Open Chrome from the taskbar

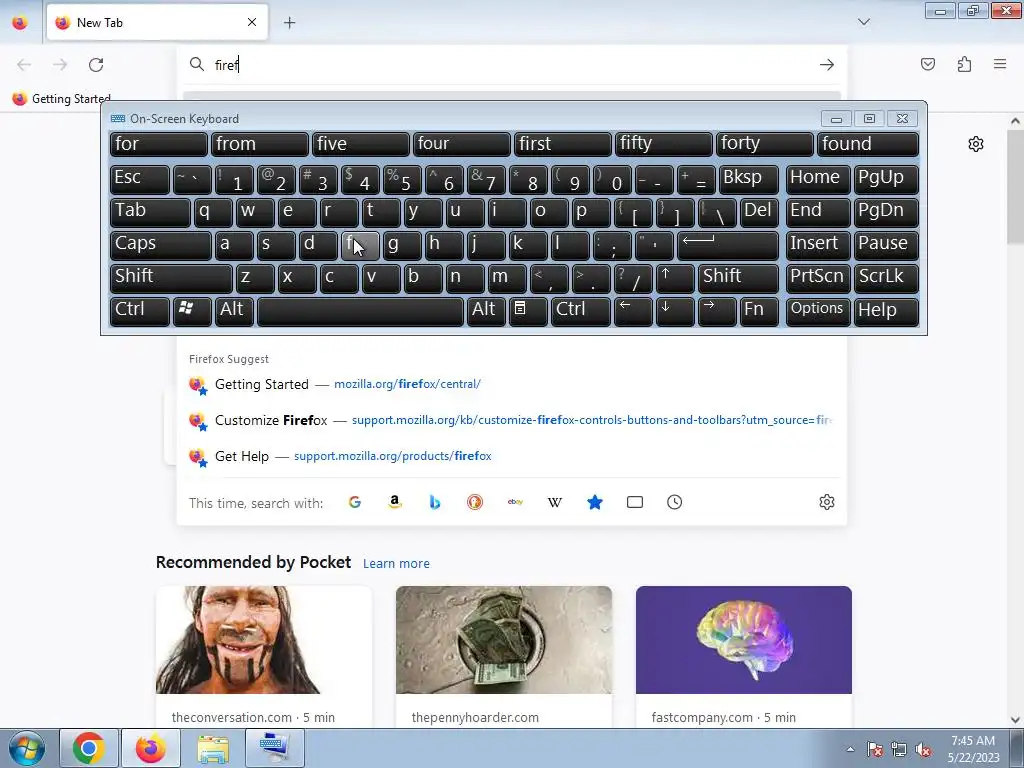pos(89,748)
